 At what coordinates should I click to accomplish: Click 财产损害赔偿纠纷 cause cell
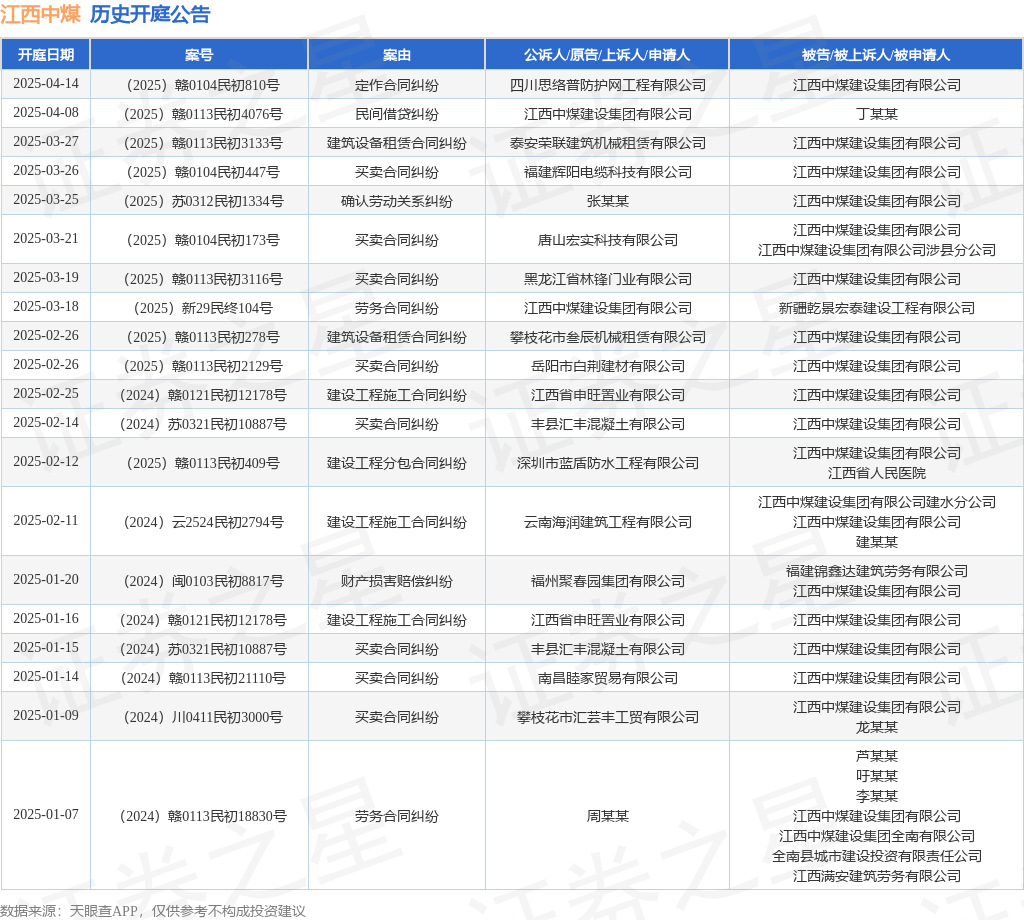point(396,582)
